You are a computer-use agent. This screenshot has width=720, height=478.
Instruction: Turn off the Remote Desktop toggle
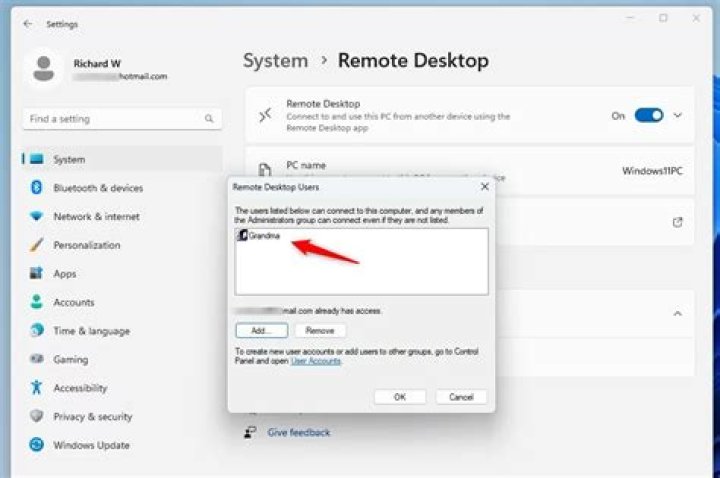coord(649,115)
